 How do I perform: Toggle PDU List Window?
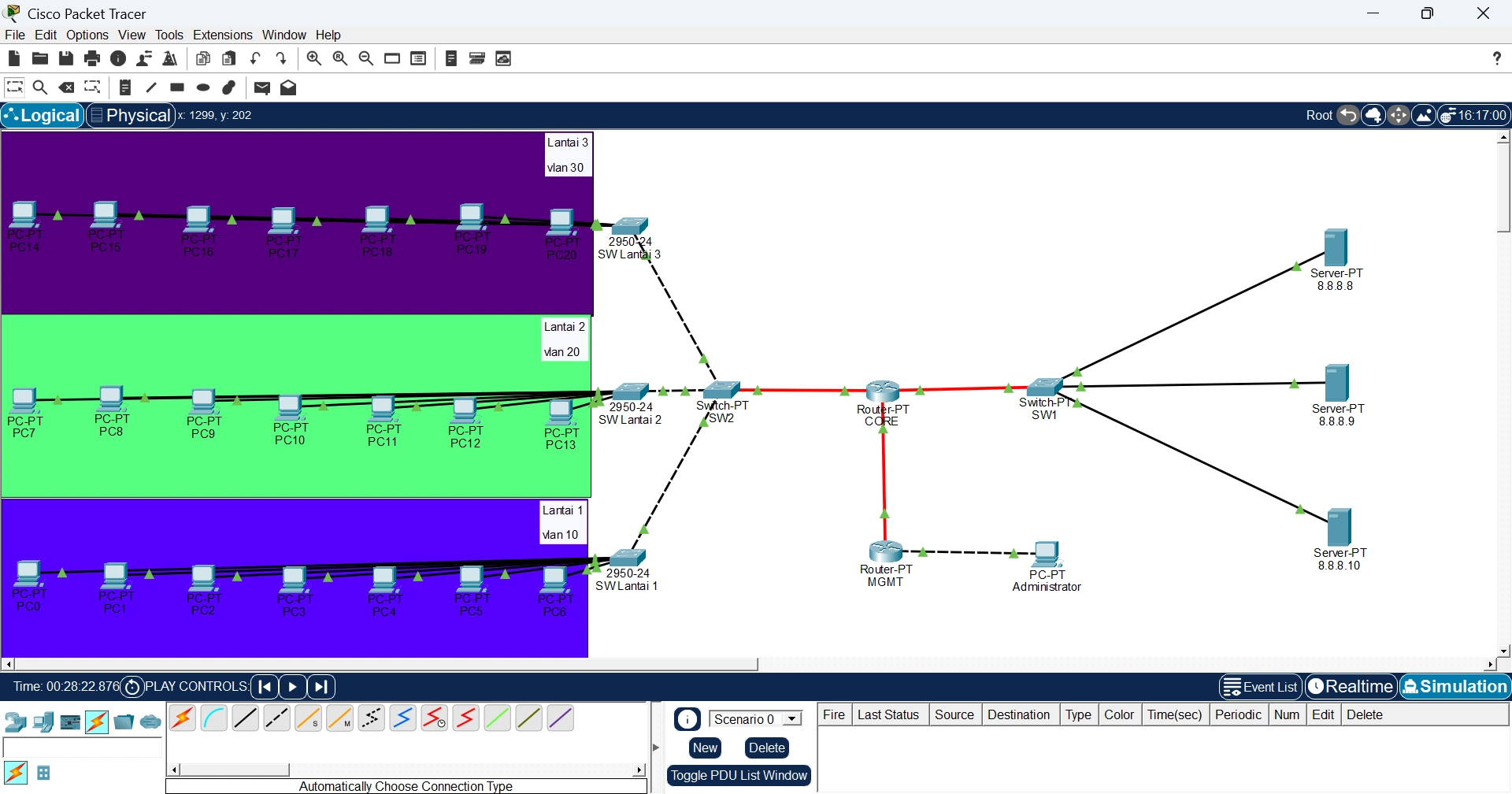click(x=739, y=776)
